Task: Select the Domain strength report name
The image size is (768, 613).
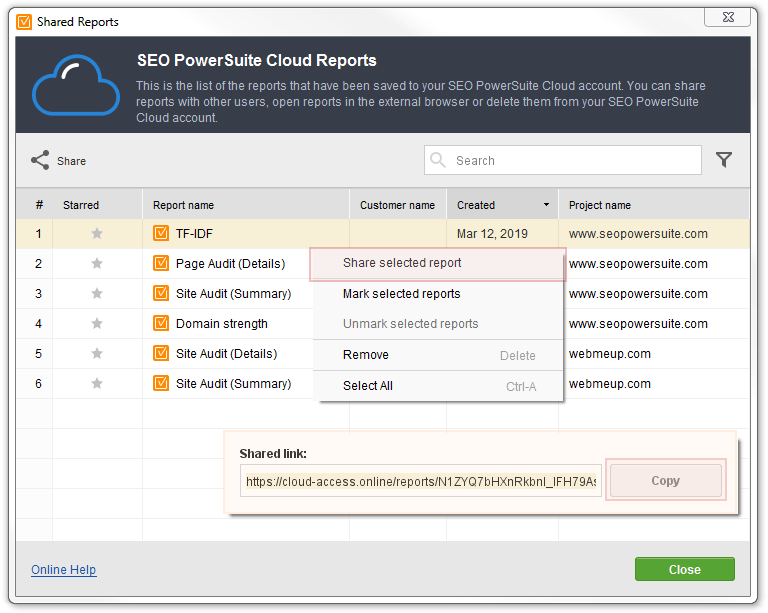Action: [x=222, y=324]
